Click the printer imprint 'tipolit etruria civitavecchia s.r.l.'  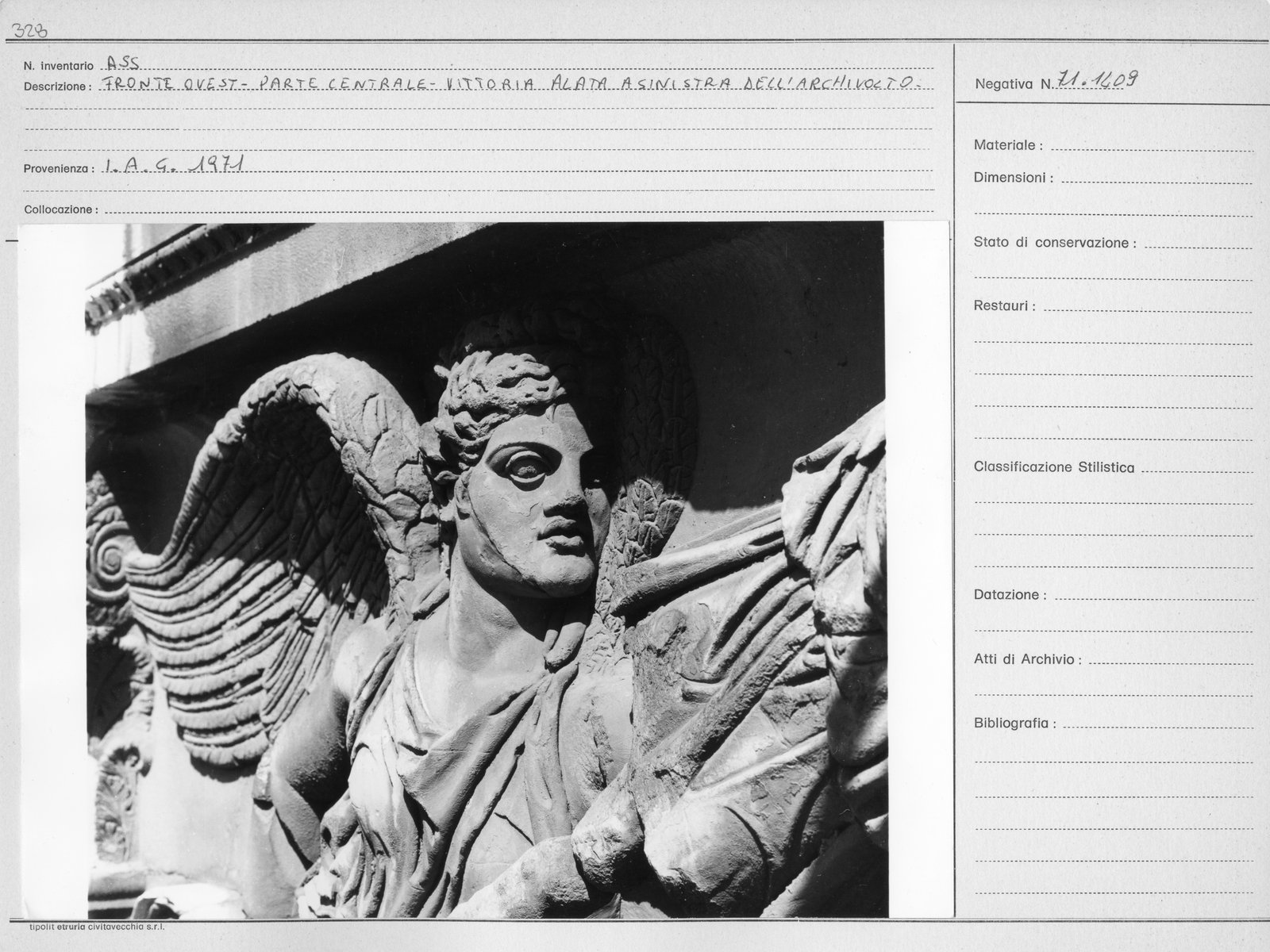[97, 926]
